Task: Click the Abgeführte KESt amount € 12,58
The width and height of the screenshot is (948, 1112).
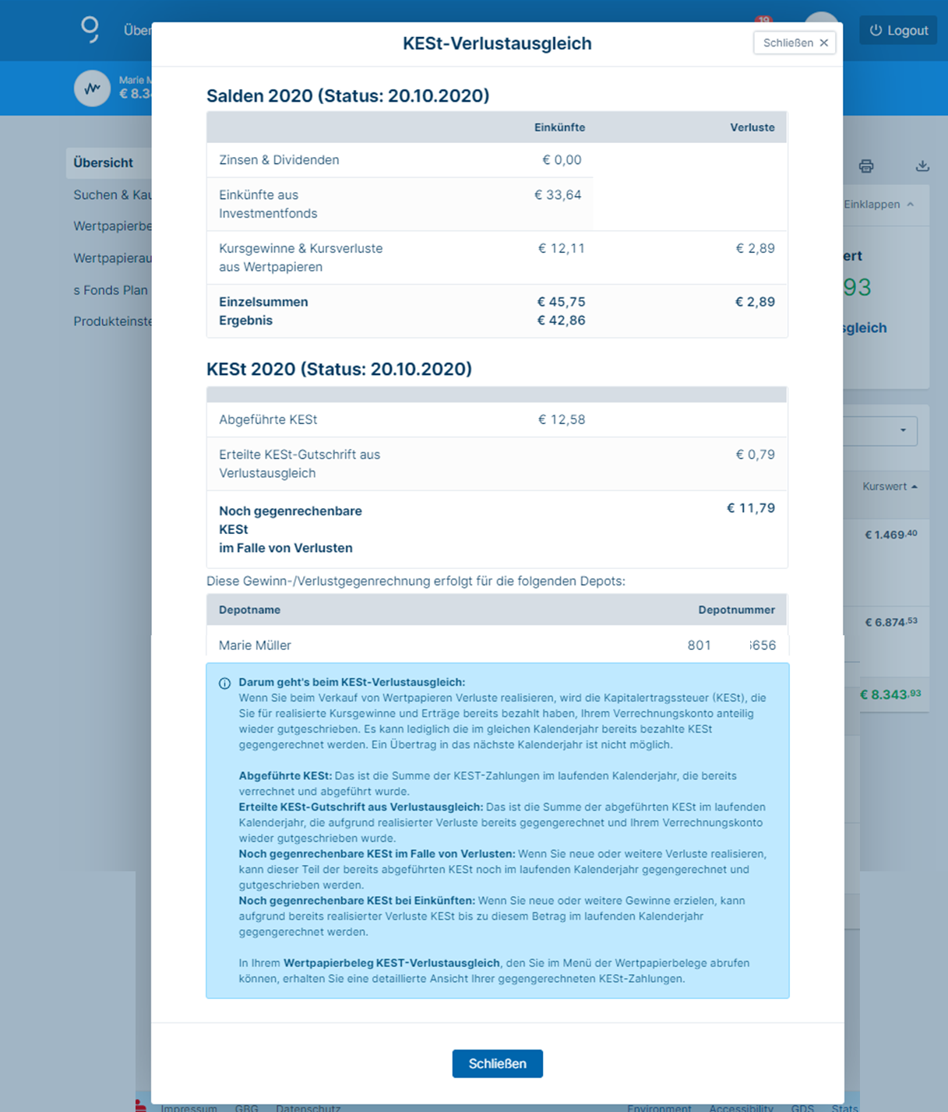Action: 562,420
